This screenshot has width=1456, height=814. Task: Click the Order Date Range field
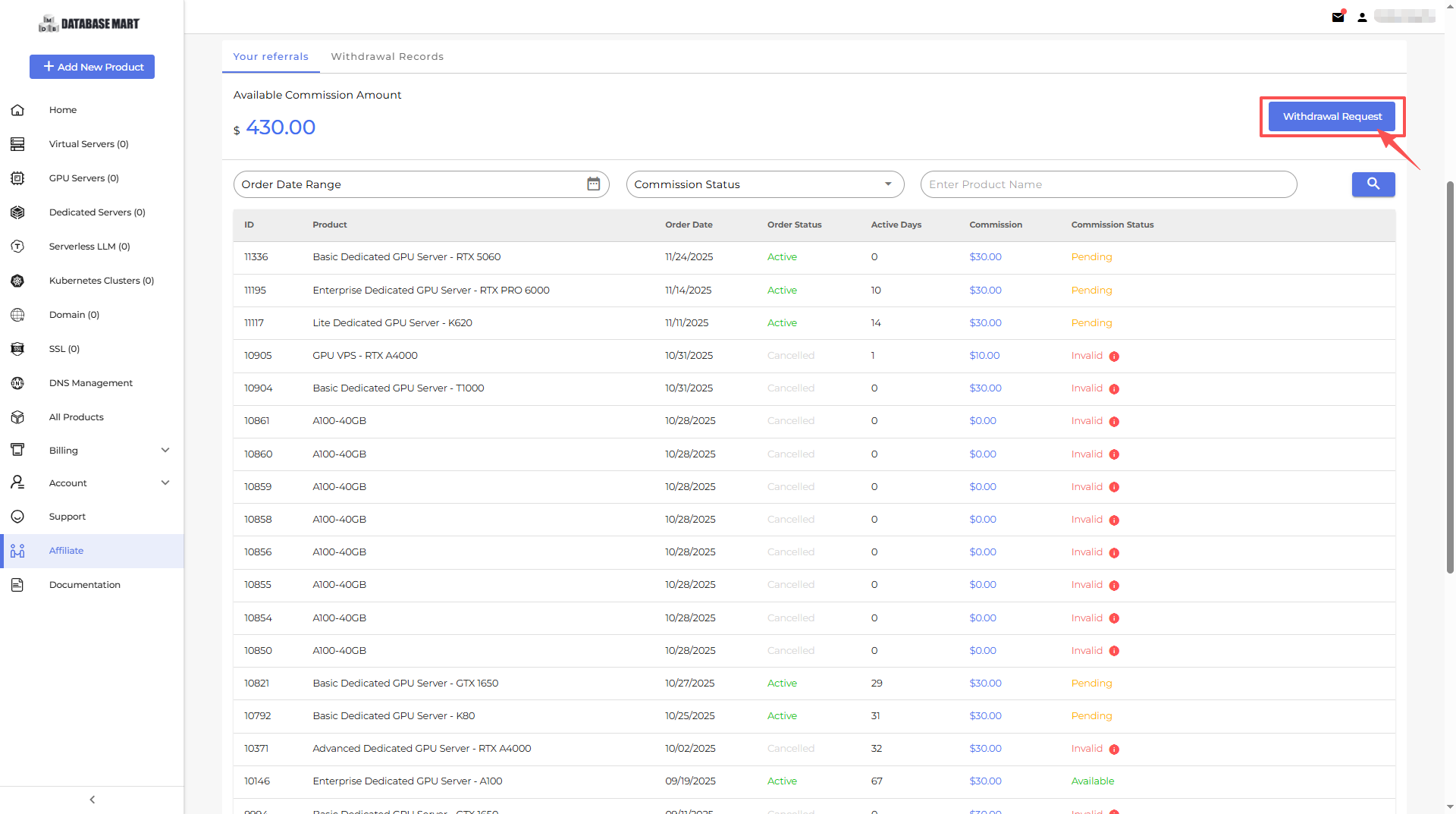tap(422, 184)
